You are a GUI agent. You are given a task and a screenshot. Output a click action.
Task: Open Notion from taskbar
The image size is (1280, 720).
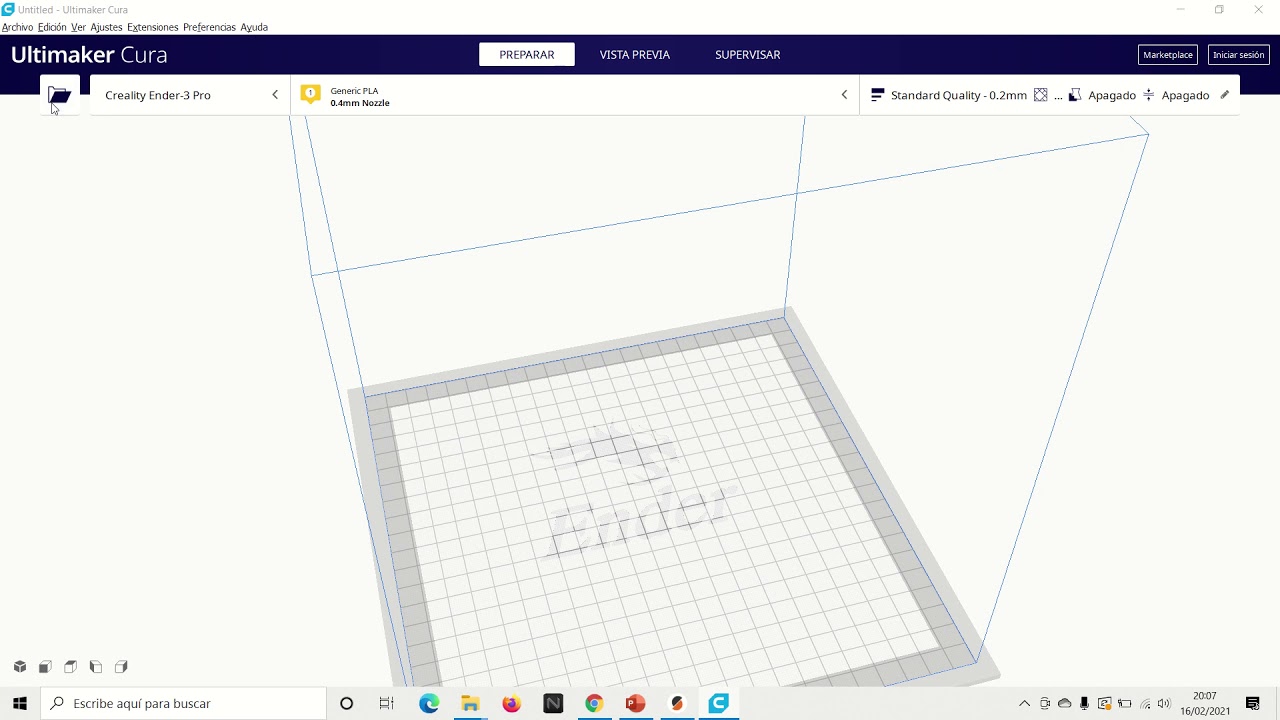coord(553,704)
